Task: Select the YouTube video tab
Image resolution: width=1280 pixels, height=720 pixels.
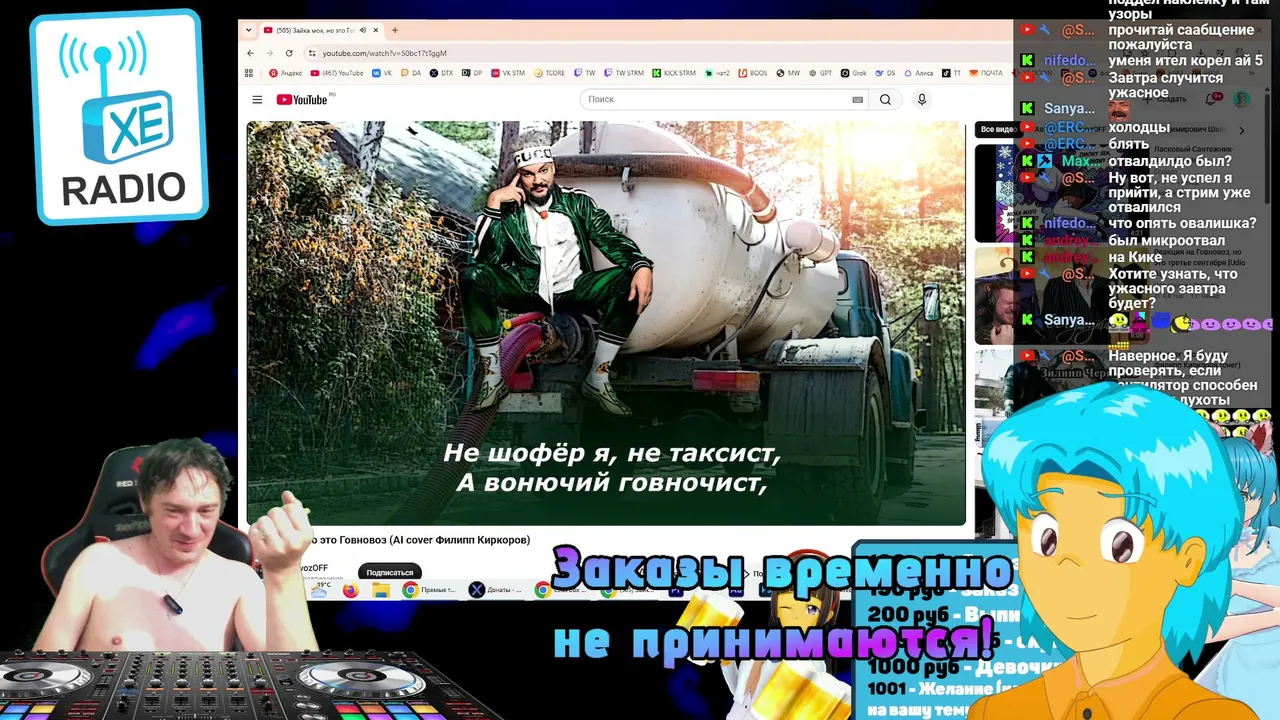Action: coord(320,30)
